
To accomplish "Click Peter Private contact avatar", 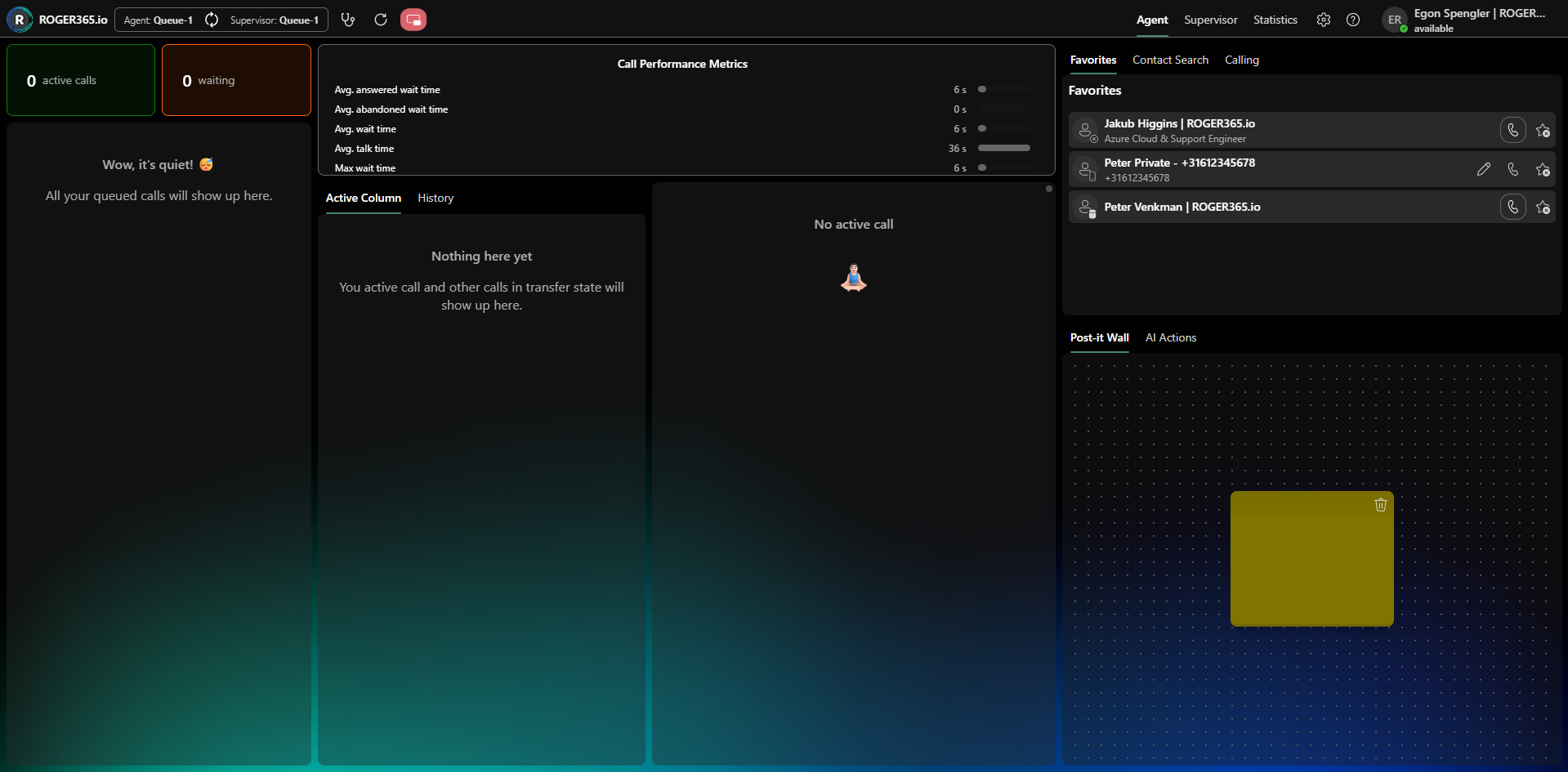I will pyautogui.click(x=1086, y=170).
